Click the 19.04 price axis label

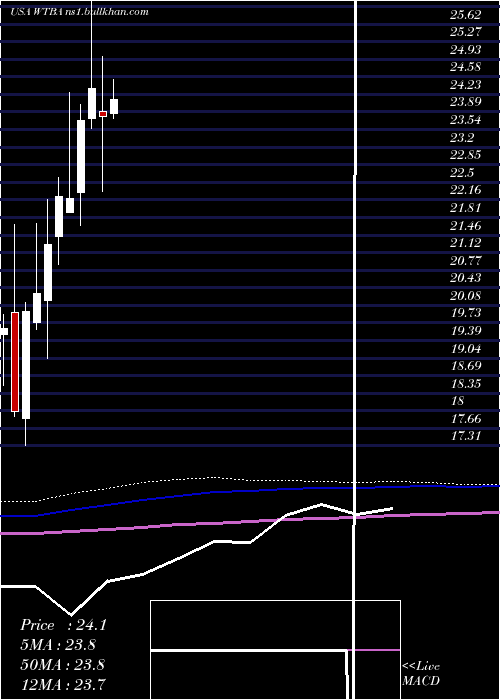click(466, 349)
